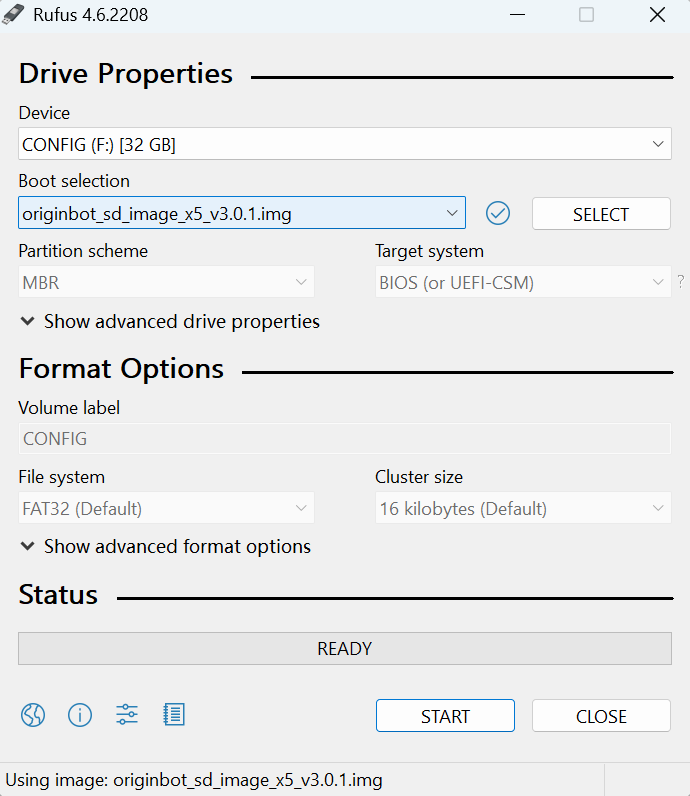Open the Cluster size dropdown
The width and height of the screenshot is (690, 796).
523,508
